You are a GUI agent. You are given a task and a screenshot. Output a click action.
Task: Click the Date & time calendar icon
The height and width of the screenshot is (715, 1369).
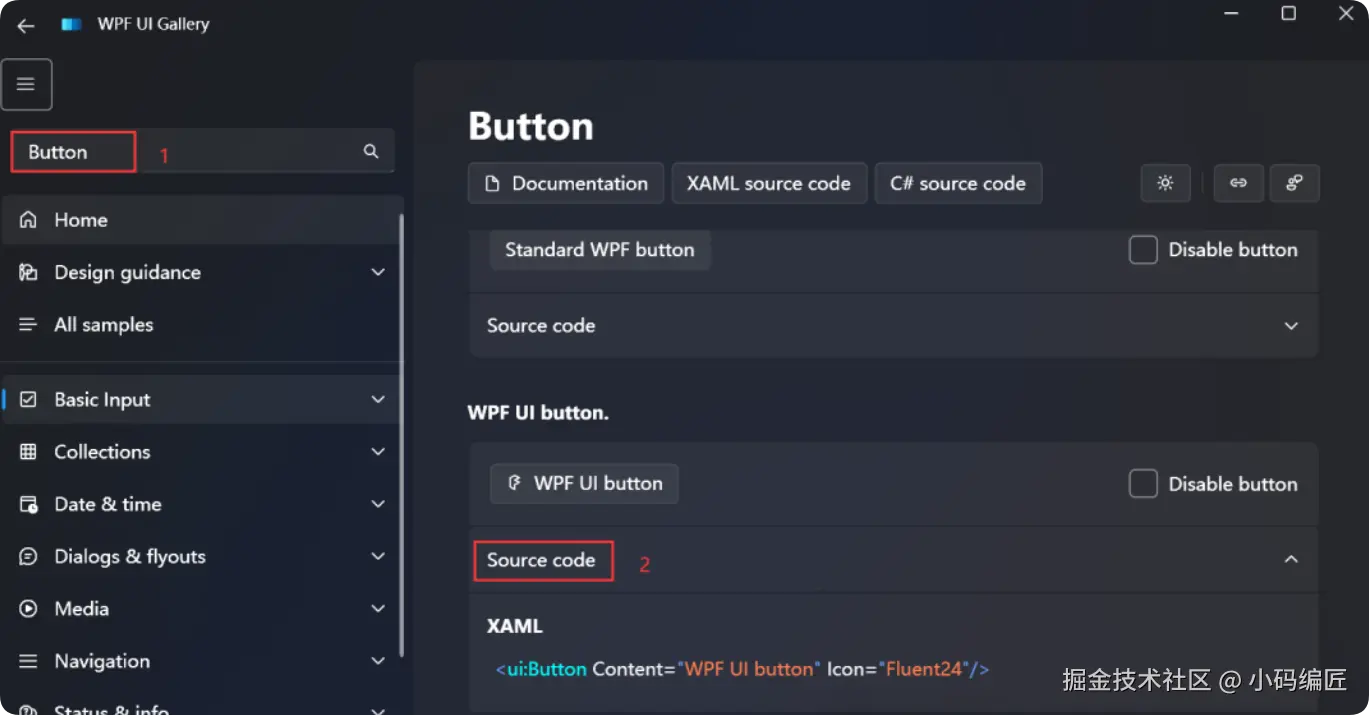click(29, 504)
